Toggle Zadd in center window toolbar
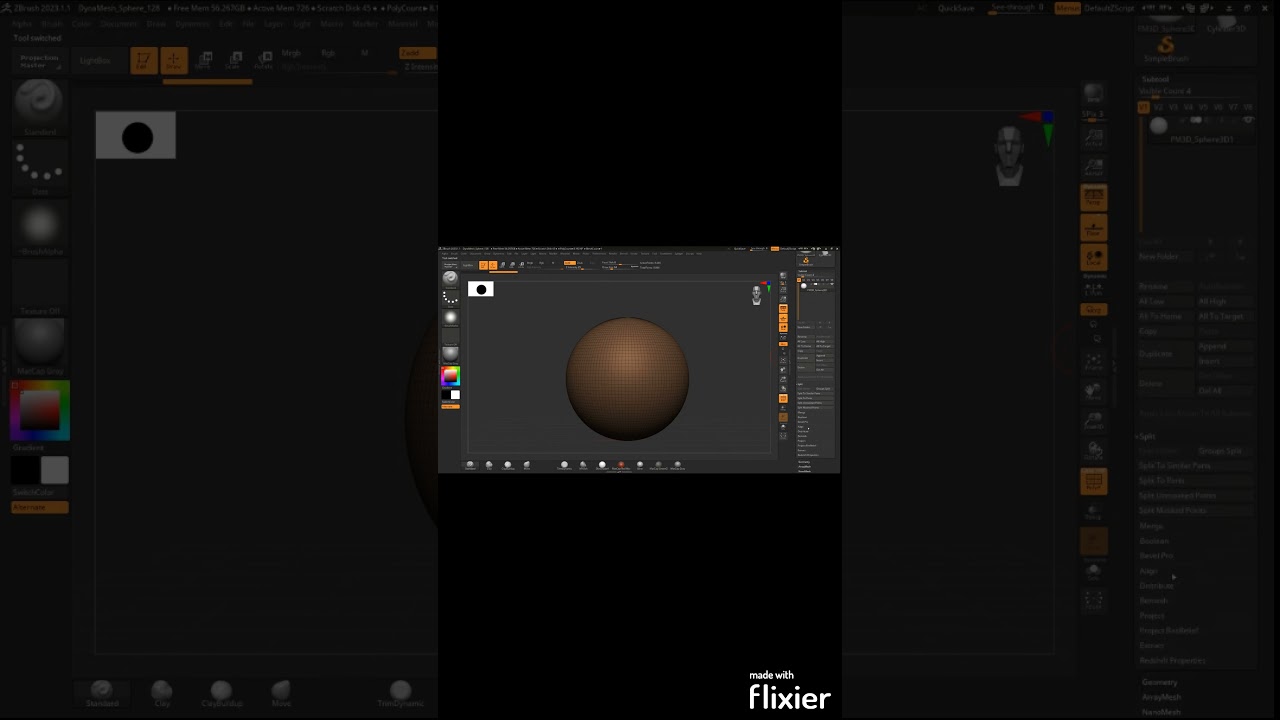Image resolution: width=1280 pixels, height=720 pixels. pyautogui.click(x=570, y=263)
